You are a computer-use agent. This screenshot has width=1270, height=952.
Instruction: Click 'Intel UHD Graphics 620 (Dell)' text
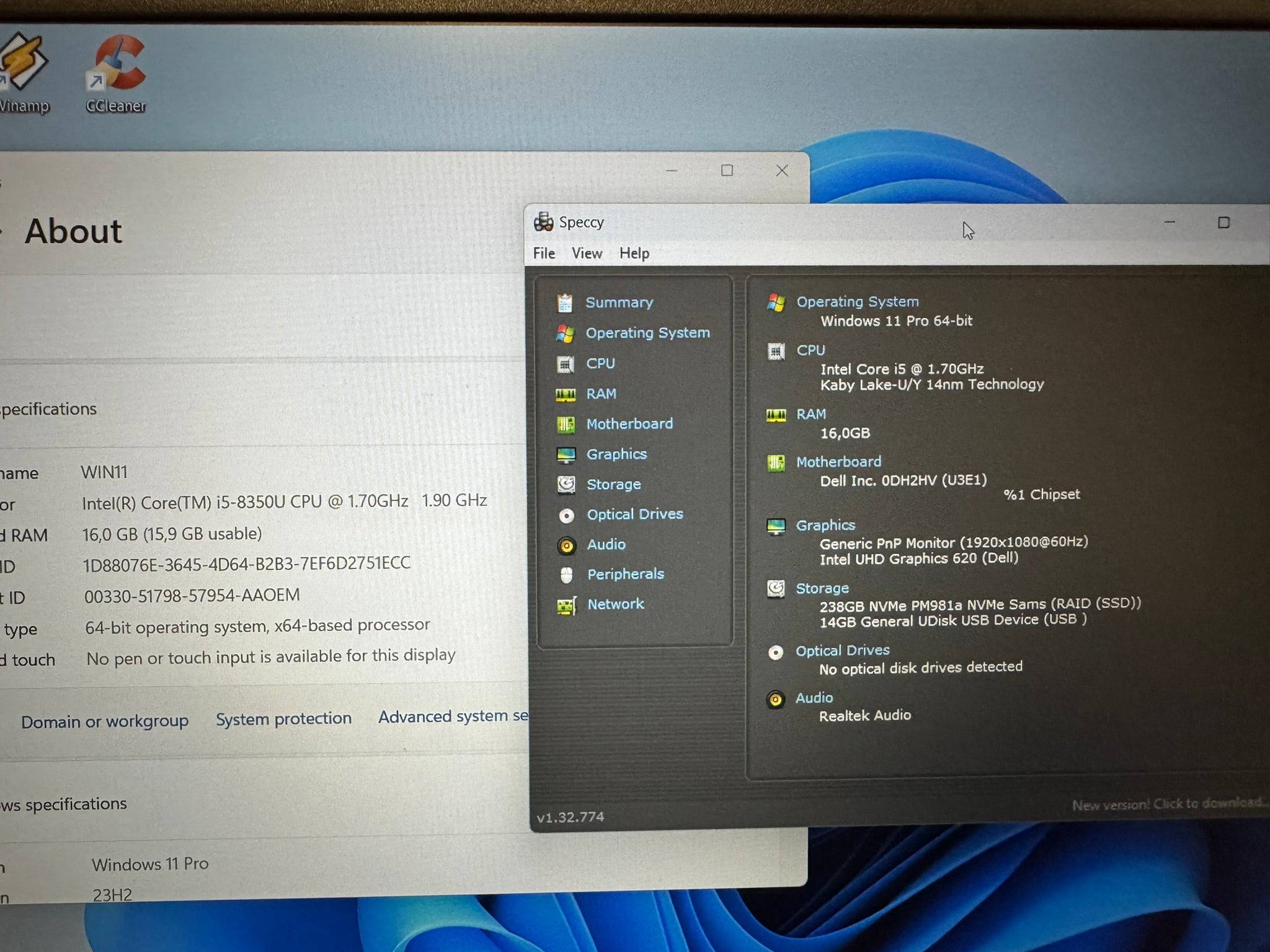[x=919, y=559]
